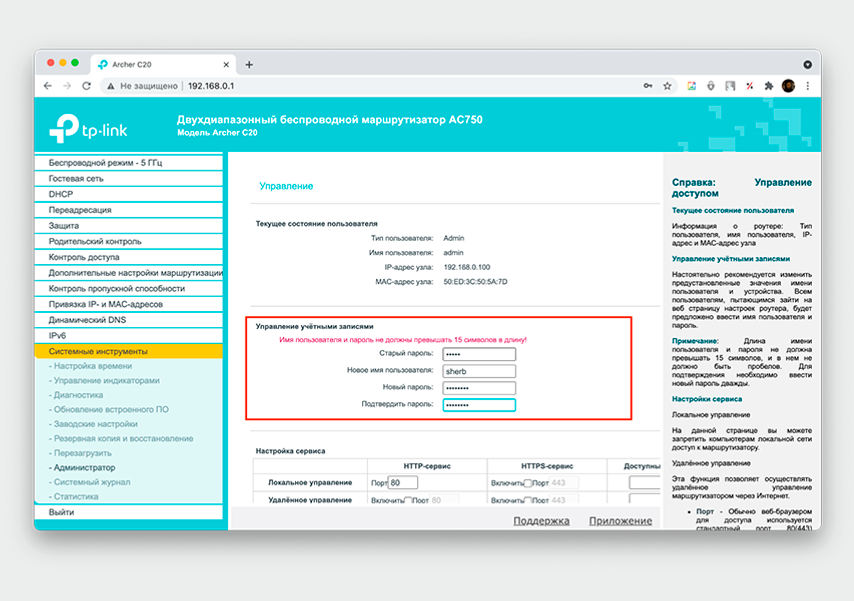Open Переадресация menu item
The width and height of the screenshot is (854, 601).
pyautogui.click(x=129, y=210)
